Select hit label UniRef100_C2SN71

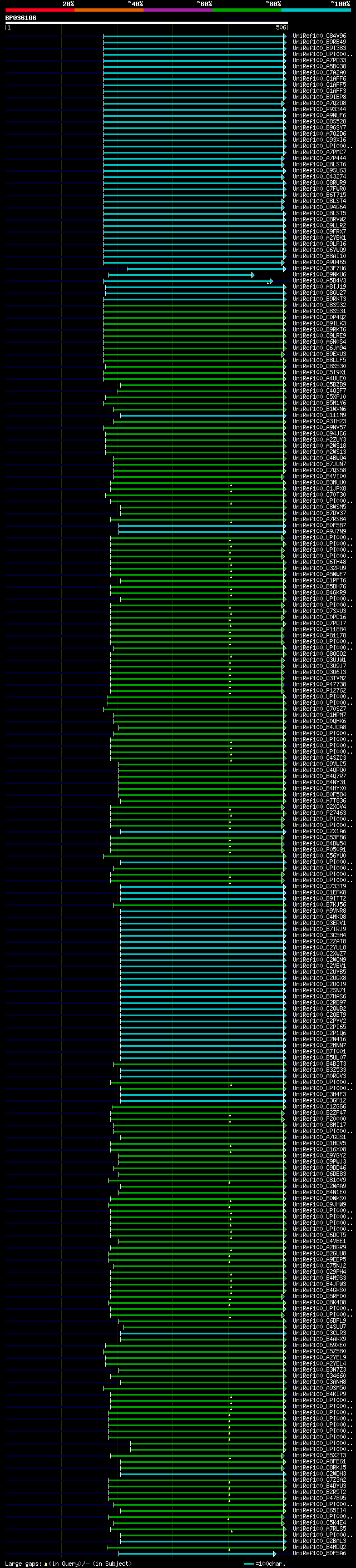319,990
